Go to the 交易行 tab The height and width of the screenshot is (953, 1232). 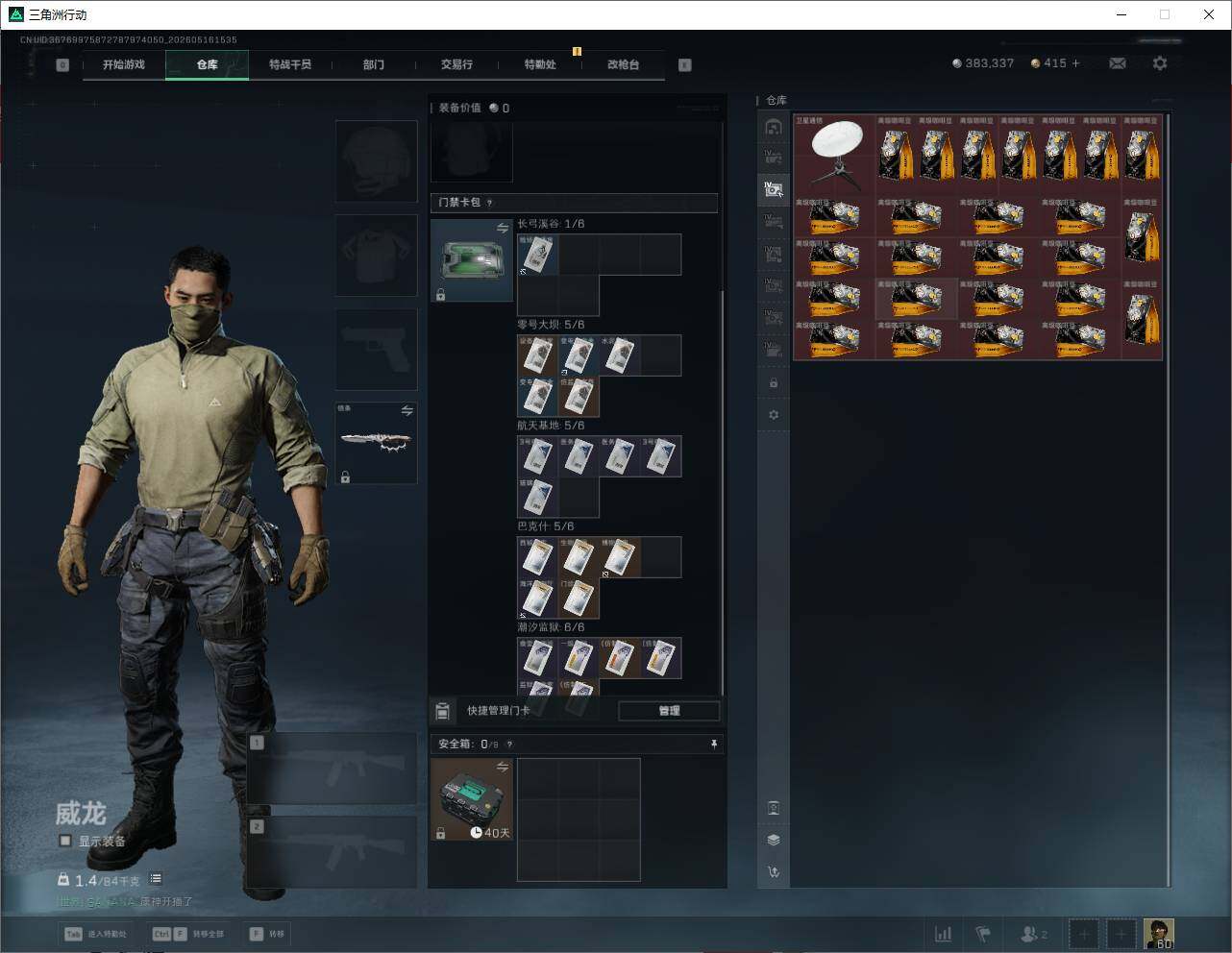(x=456, y=64)
